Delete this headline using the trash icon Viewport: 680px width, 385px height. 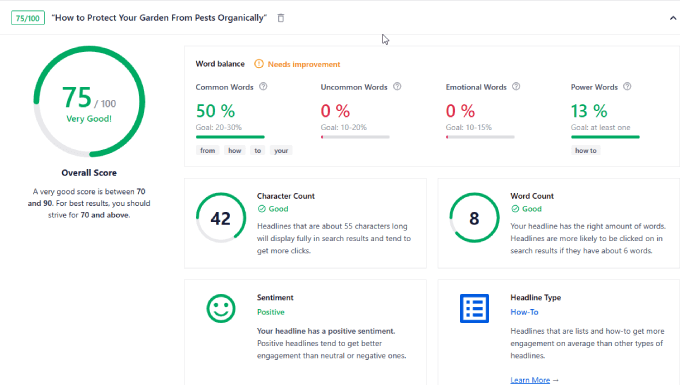tap(281, 18)
